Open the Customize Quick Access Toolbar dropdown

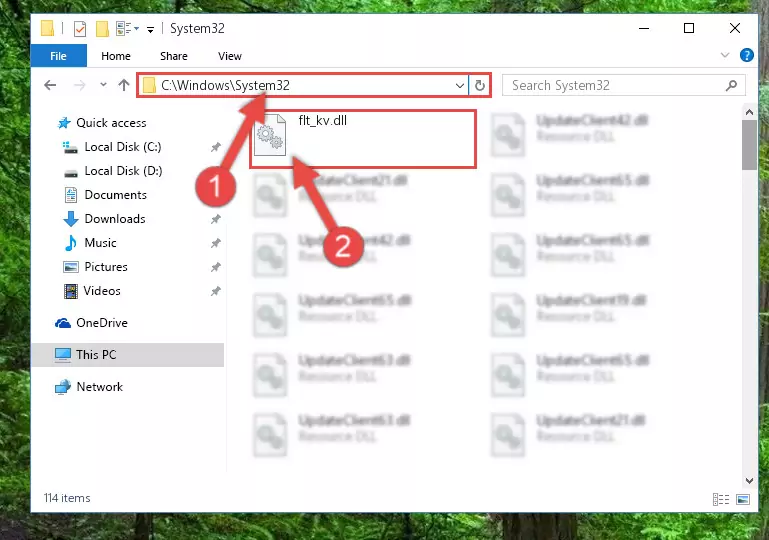pos(151,30)
